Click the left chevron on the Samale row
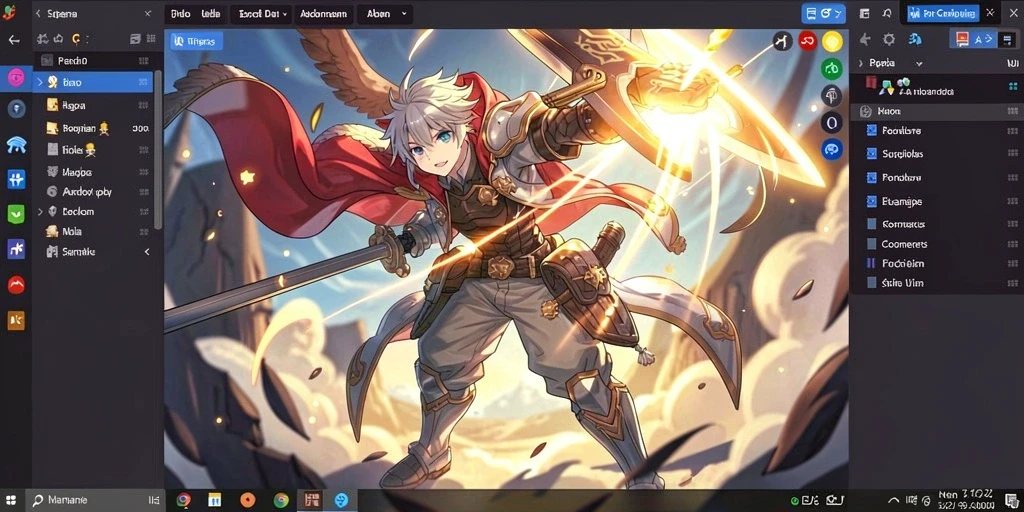The width and height of the screenshot is (1024, 512). 147,251
